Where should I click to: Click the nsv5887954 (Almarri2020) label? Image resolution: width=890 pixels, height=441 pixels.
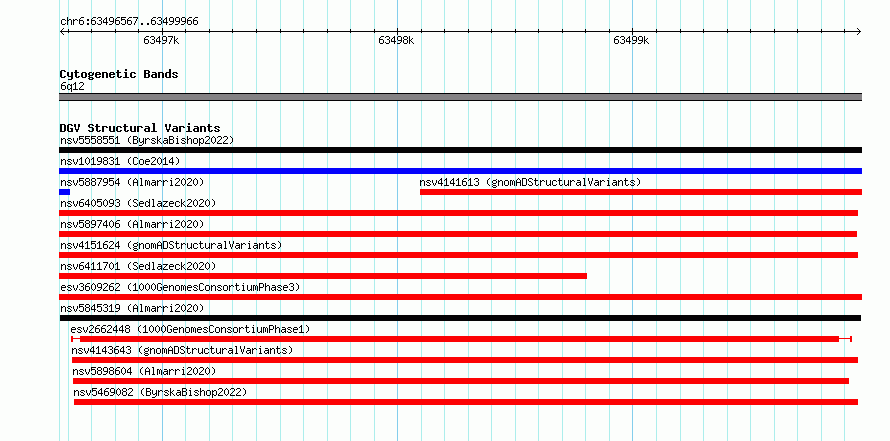[132, 182]
